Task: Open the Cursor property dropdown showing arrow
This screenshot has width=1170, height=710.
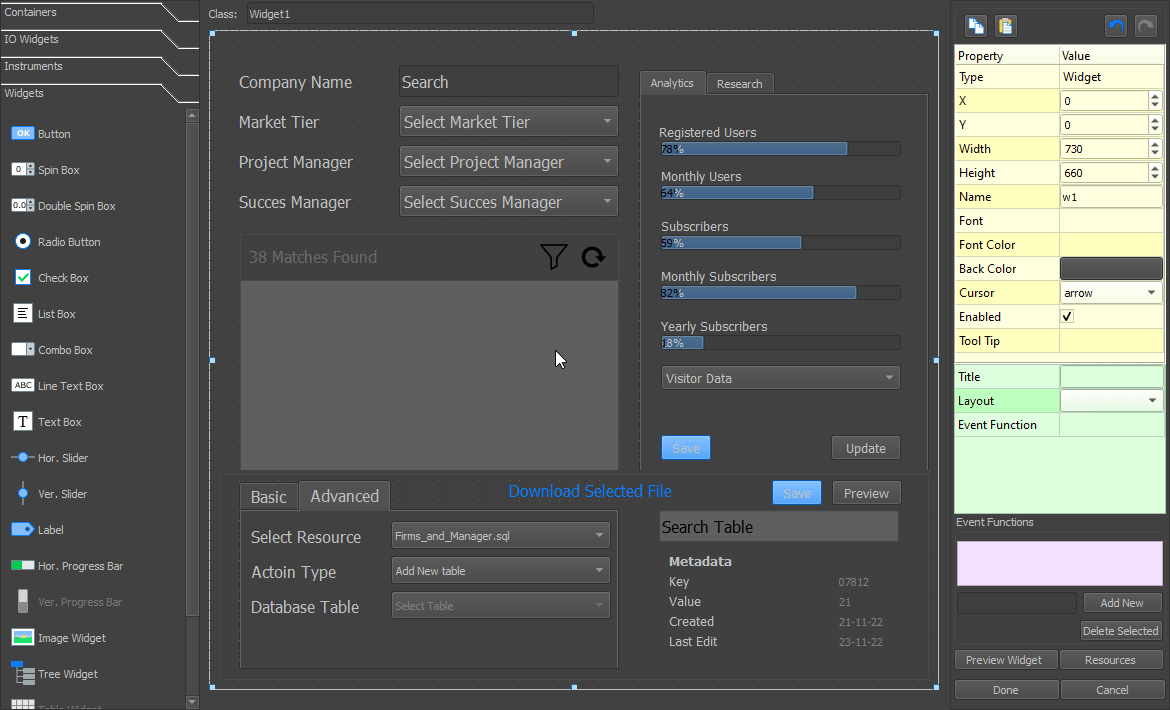Action: tap(1111, 292)
